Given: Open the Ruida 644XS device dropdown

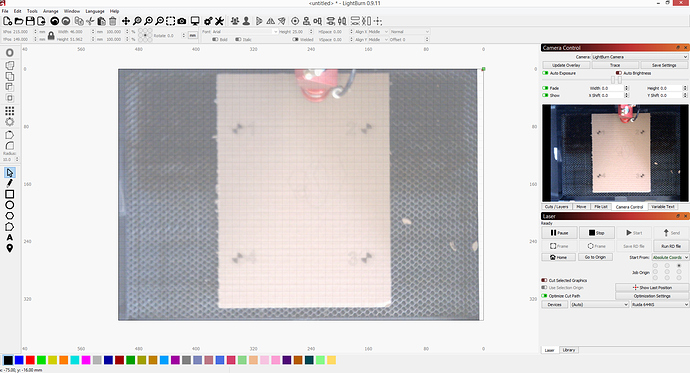Looking at the screenshot, I should click(660, 304).
